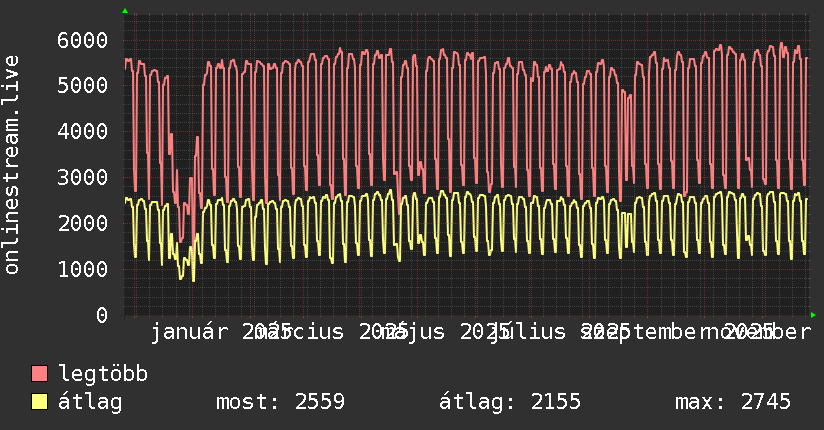Viewport: 824px width, 430px height.
Task: Click the július x-axis date label
Action: (540, 331)
